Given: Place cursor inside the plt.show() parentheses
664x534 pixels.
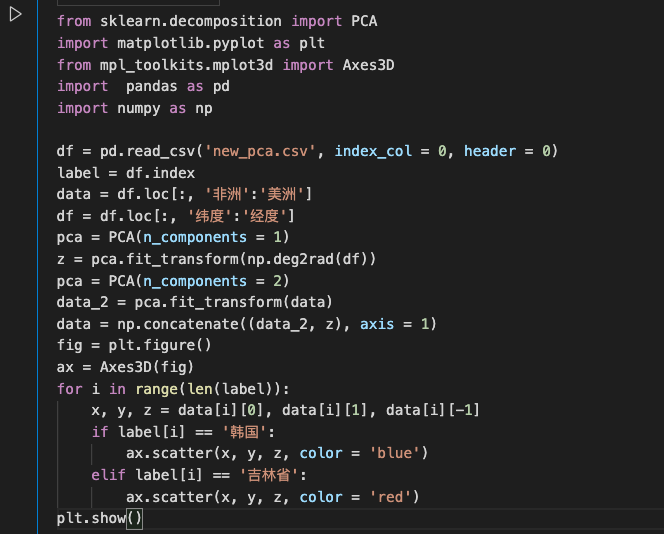Looking at the screenshot, I should (x=135, y=518).
